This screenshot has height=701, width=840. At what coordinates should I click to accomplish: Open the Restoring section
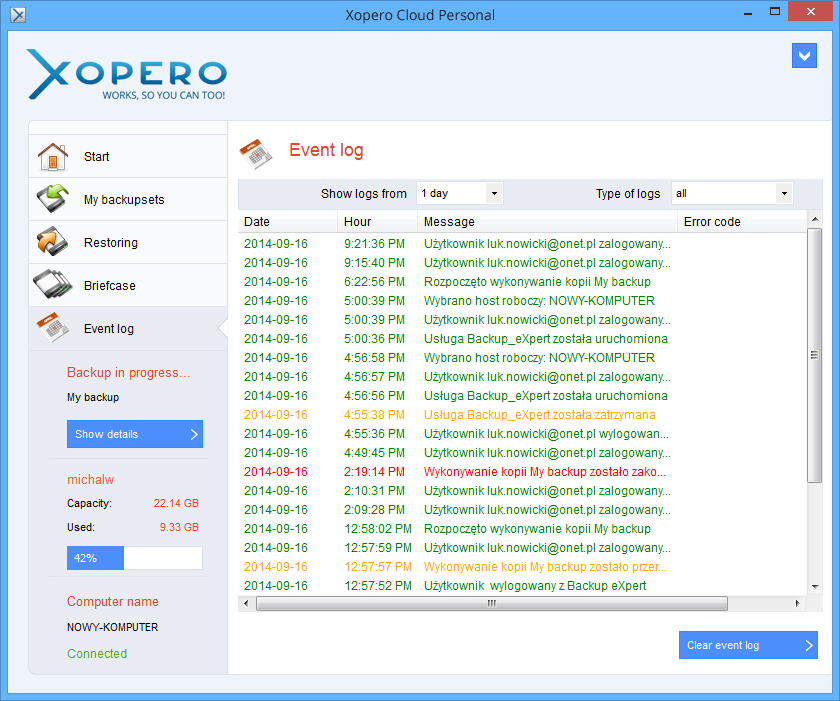coord(128,242)
